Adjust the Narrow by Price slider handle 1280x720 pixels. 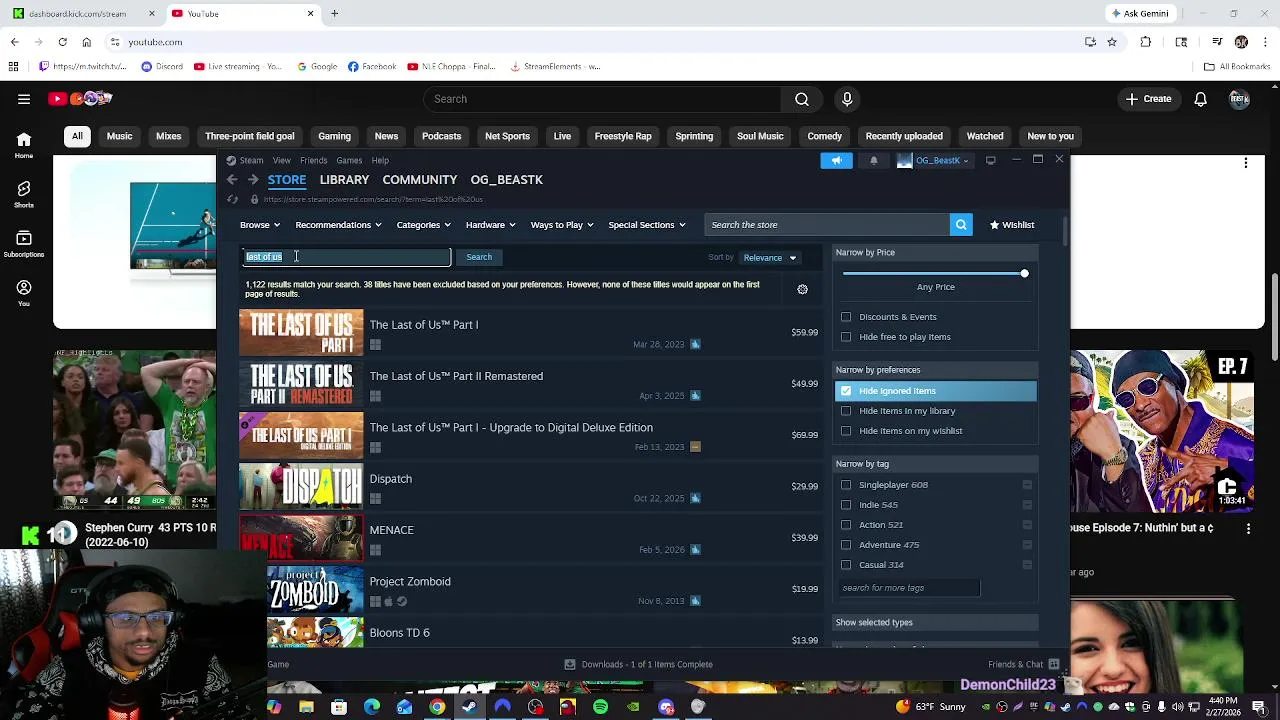[x=1024, y=273]
